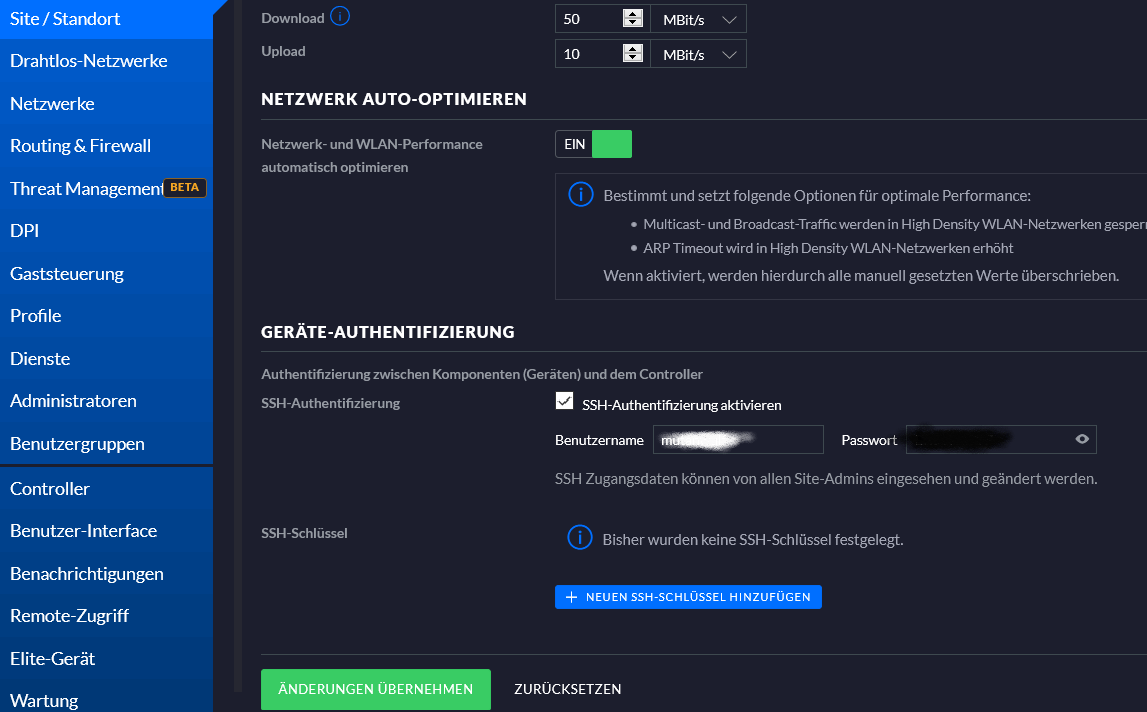Go to Routing & Firewall section
The image size is (1147, 712).
pyautogui.click(x=80, y=146)
